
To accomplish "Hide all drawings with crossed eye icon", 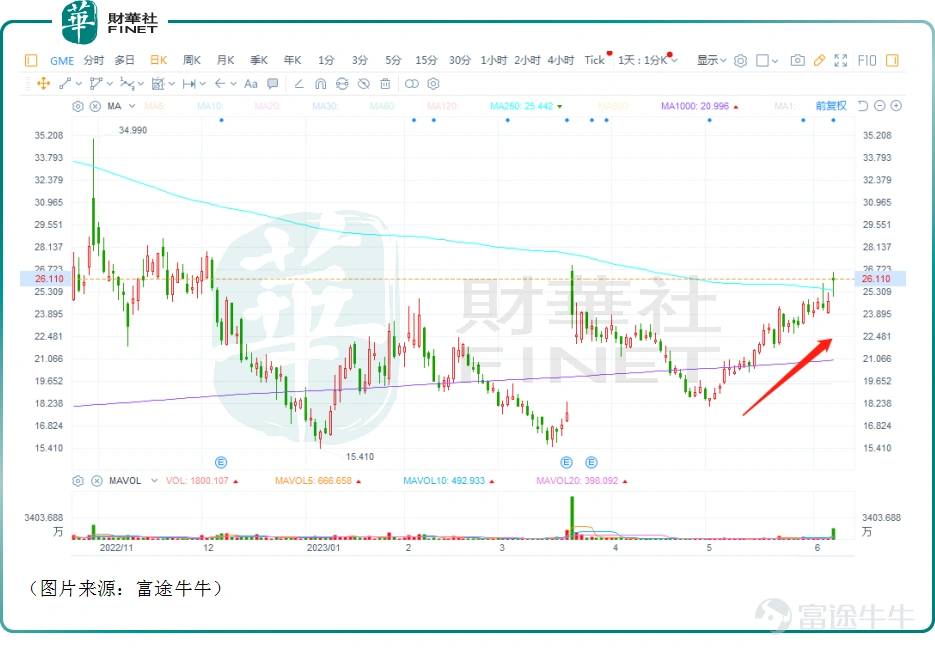I will coord(364,83).
